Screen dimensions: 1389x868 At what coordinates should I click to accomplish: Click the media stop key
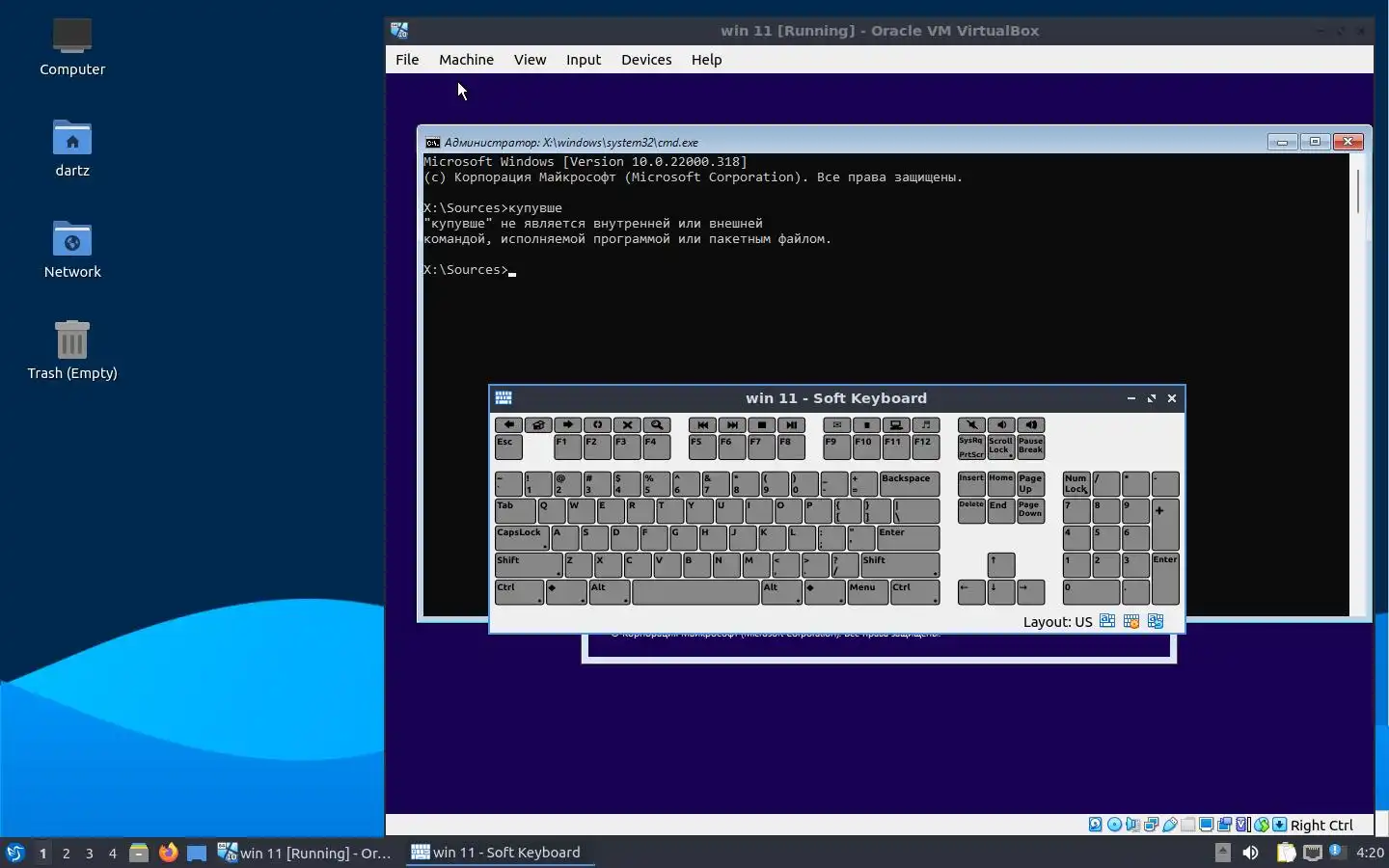pyautogui.click(x=762, y=424)
